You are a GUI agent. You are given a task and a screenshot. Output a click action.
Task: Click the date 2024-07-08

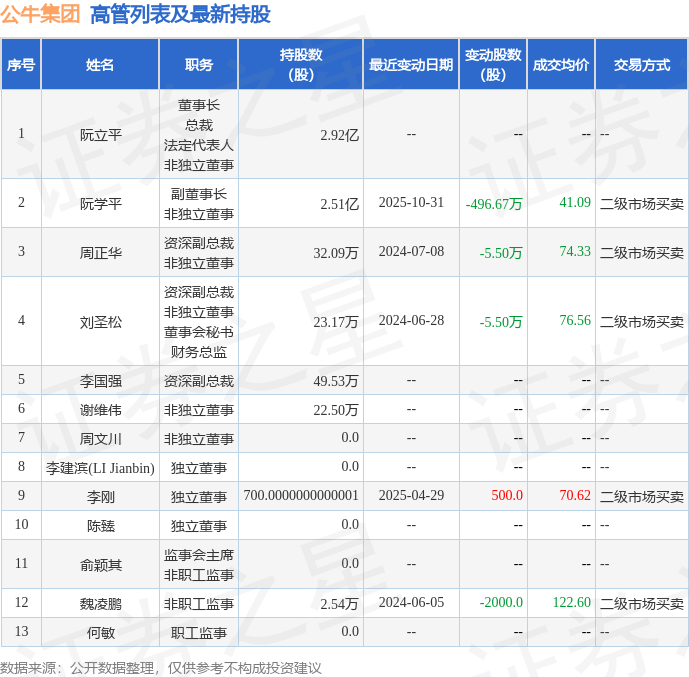411,252
